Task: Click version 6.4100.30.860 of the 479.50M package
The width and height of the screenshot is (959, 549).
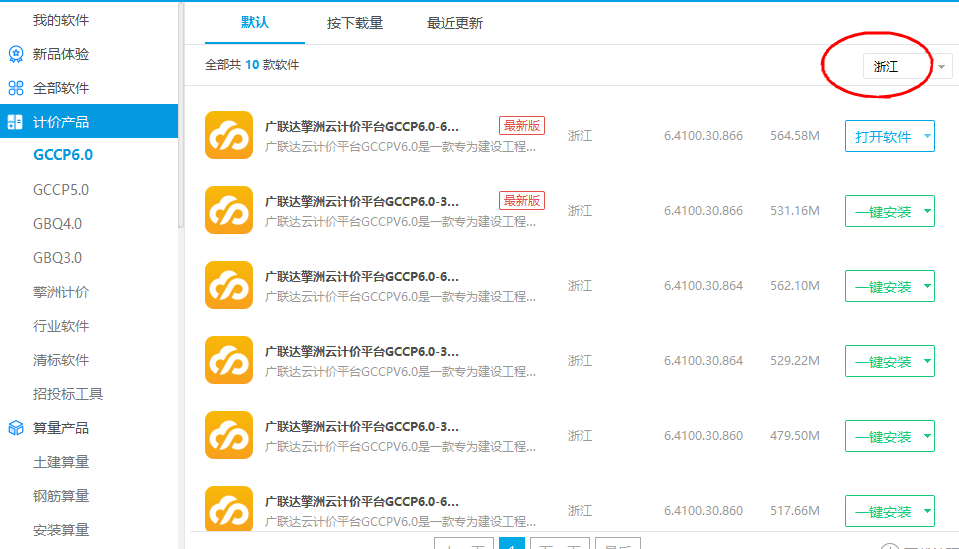Action: coord(703,435)
